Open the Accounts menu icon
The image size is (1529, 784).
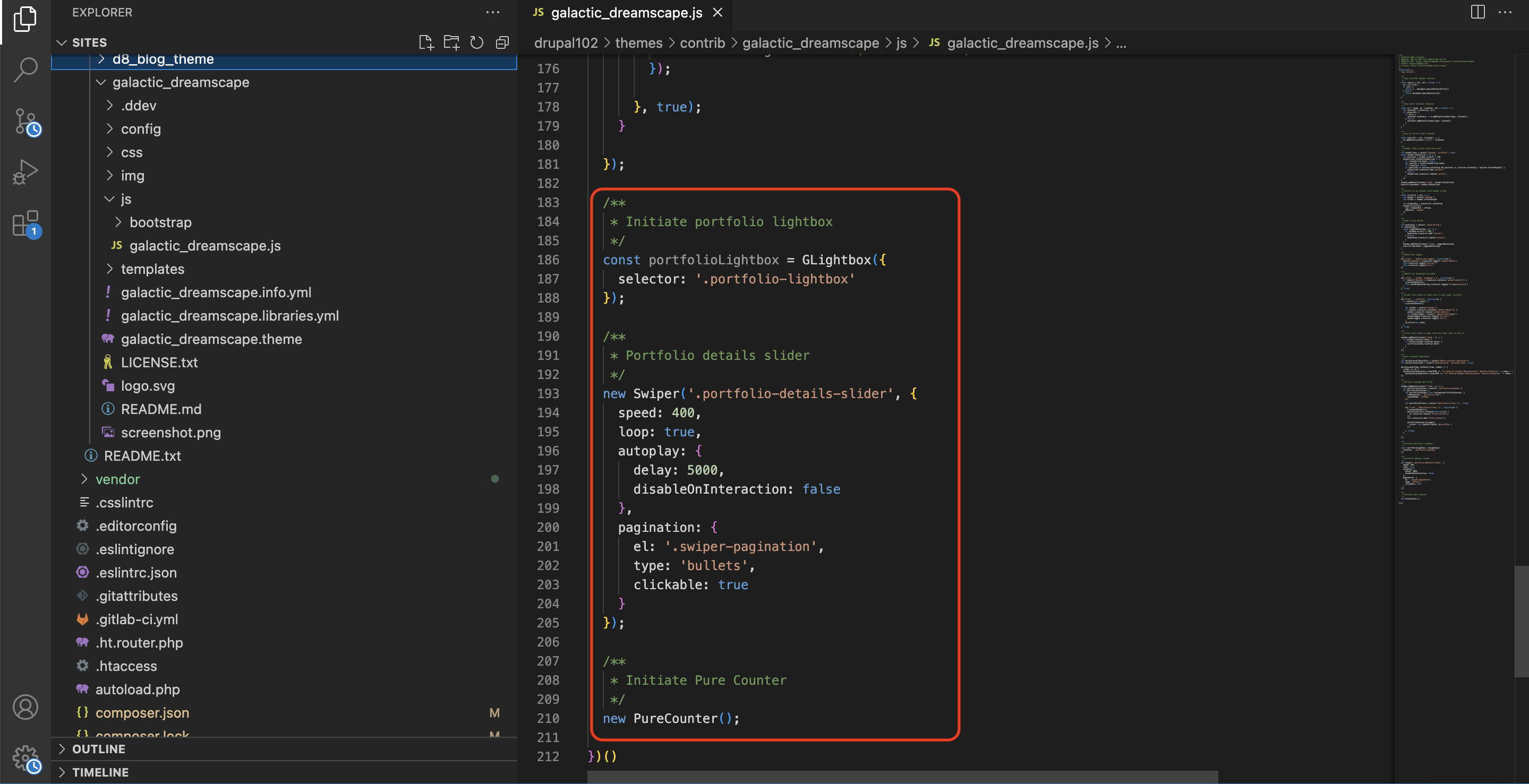coord(25,707)
